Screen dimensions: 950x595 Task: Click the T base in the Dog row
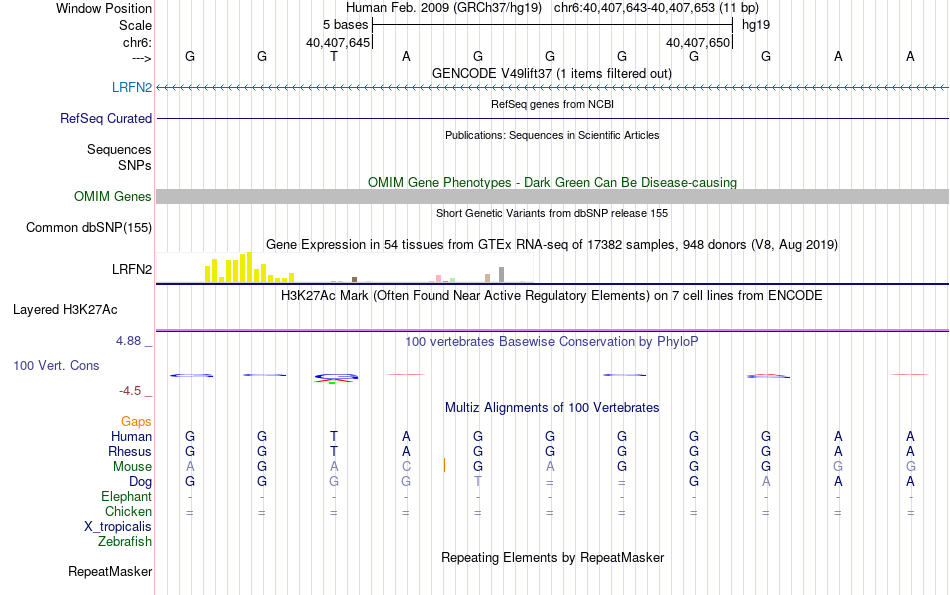pos(478,482)
